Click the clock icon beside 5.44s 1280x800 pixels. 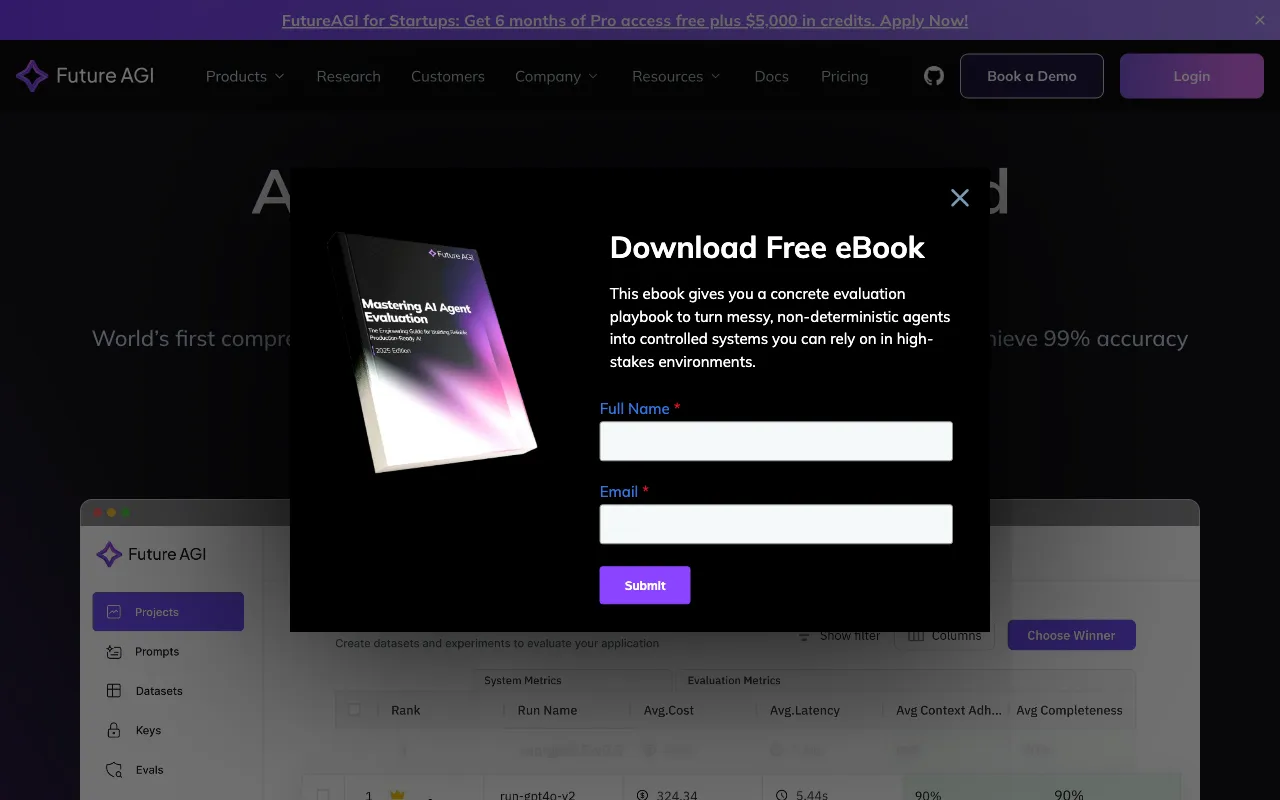782,796
